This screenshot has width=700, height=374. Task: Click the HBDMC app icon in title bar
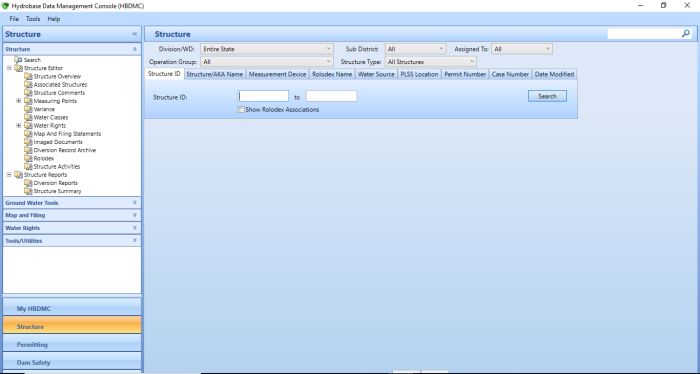[x=5, y=6]
